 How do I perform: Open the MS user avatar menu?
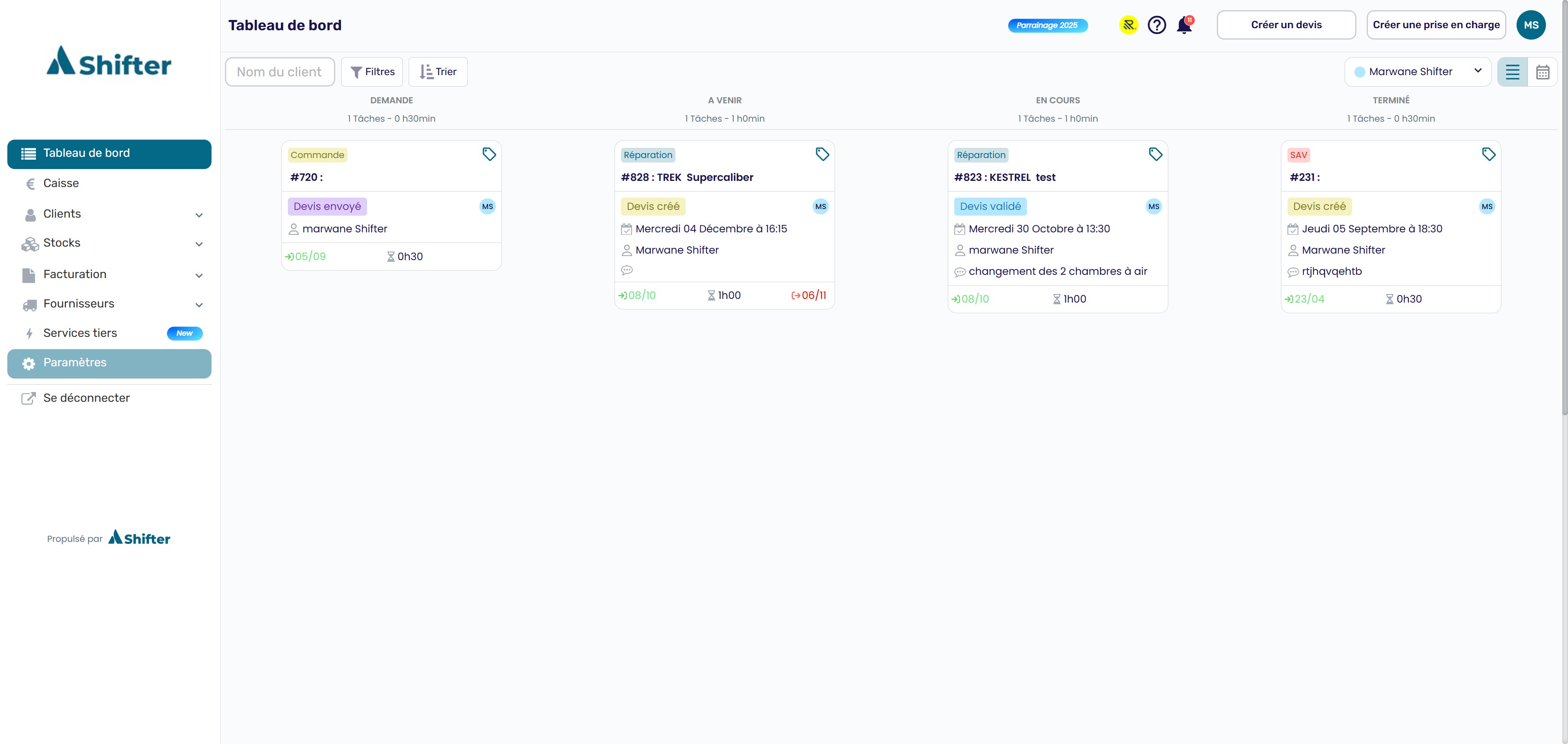pyautogui.click(x=1531, y=25)
